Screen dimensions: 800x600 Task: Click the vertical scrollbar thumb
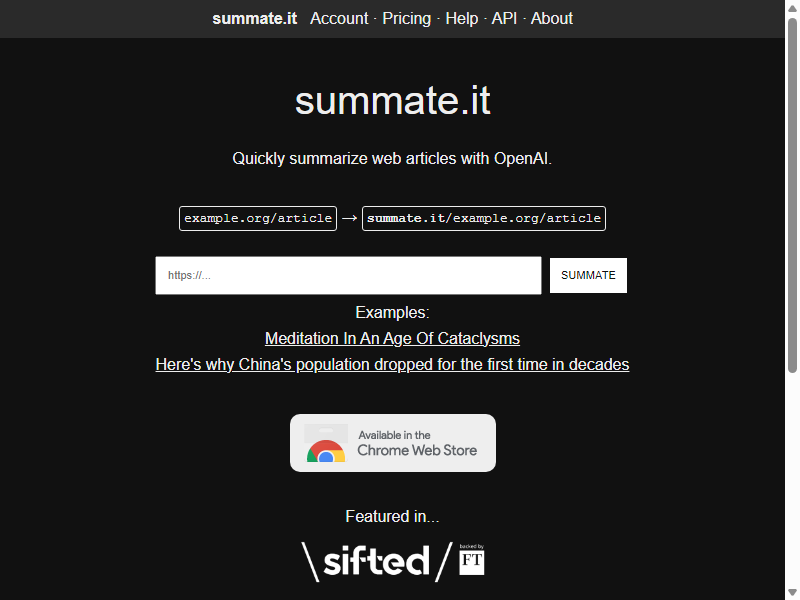pyautogui.click(x=792, y=195)
